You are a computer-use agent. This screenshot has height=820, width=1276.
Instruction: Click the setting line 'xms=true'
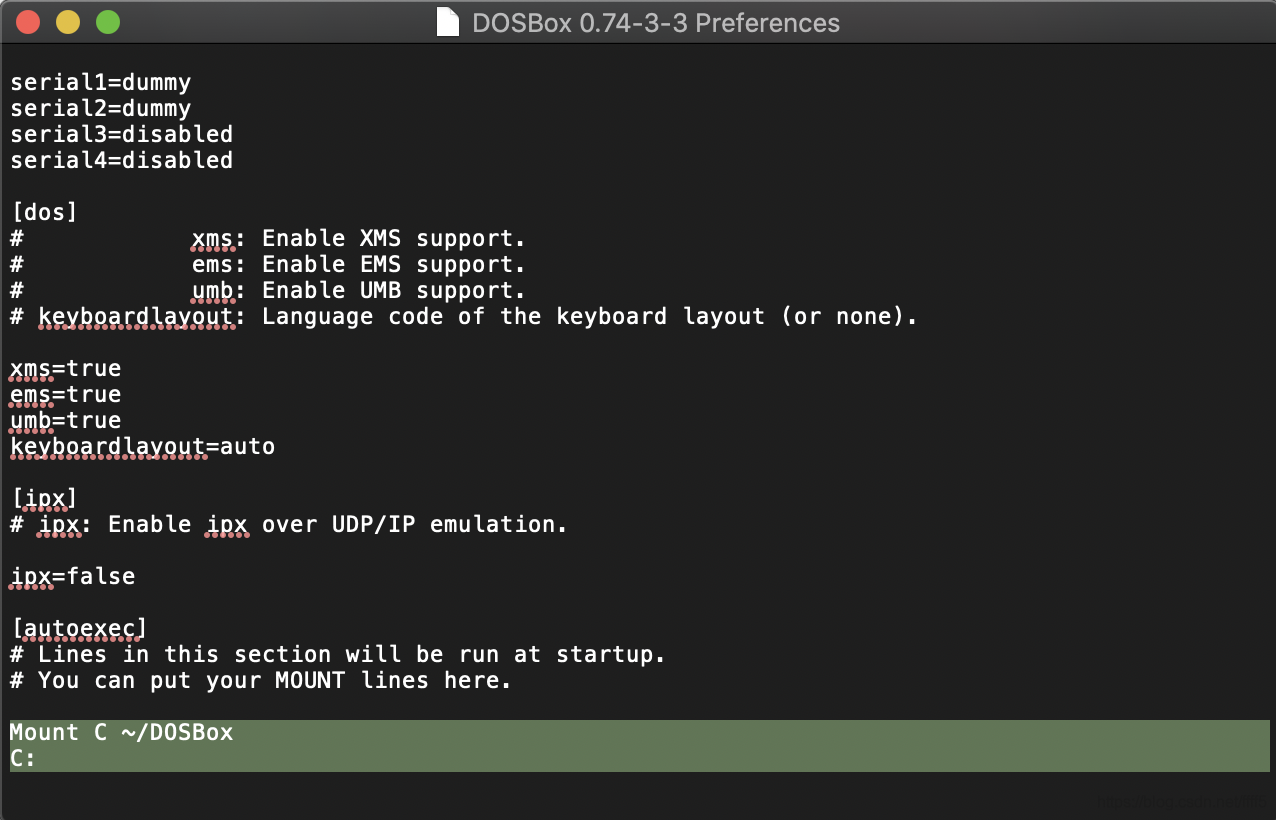pyautogui.click(x=65, y=368)
